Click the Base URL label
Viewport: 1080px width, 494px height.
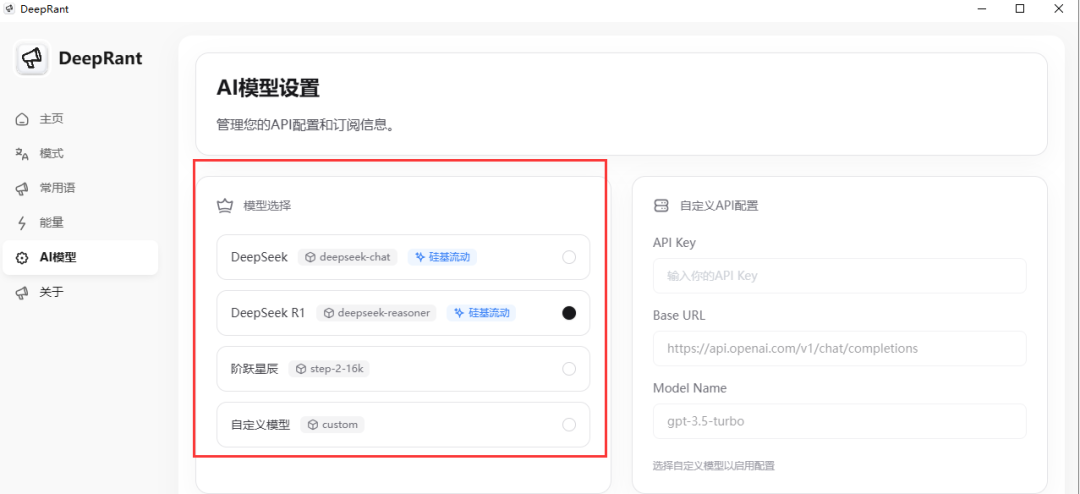click(679, 316)
